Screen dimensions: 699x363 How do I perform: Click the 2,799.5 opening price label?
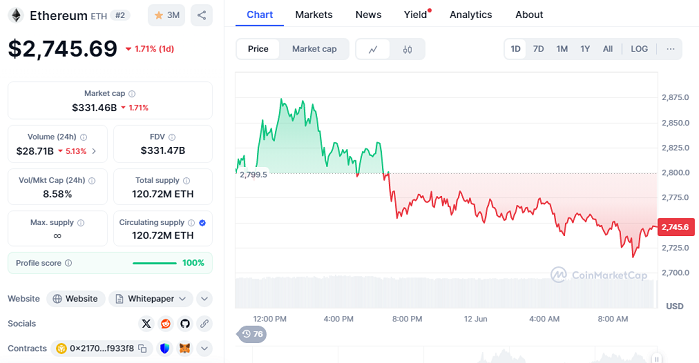click(x=253, y=175)
